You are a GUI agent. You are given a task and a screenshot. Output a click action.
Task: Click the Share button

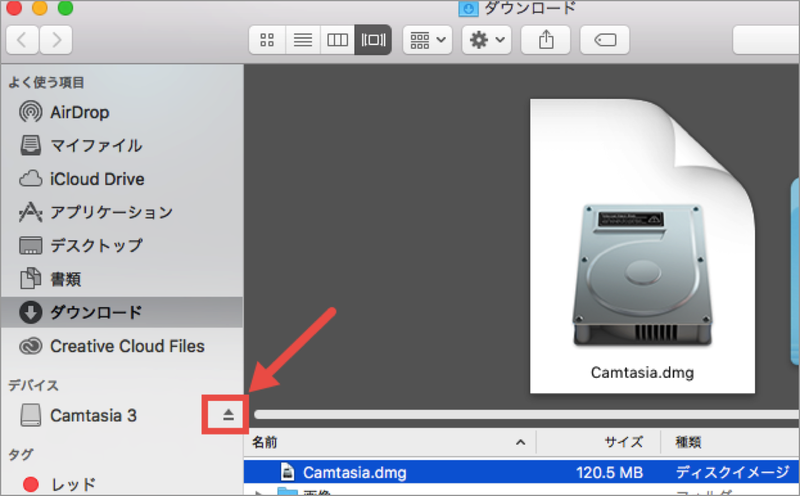click(545, 40)
